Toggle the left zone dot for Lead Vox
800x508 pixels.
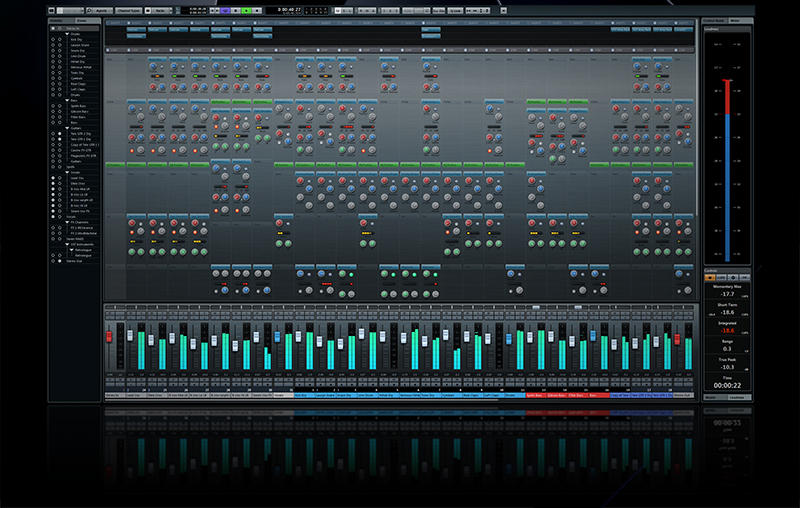(x=53, y=178)
